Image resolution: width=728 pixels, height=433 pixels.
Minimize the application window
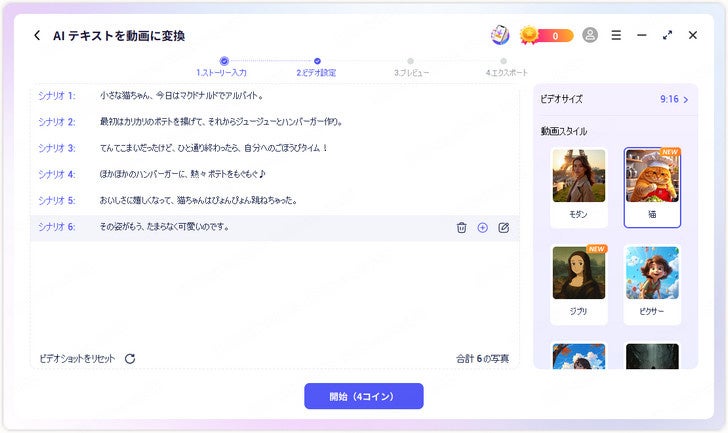tap(642, 35)
